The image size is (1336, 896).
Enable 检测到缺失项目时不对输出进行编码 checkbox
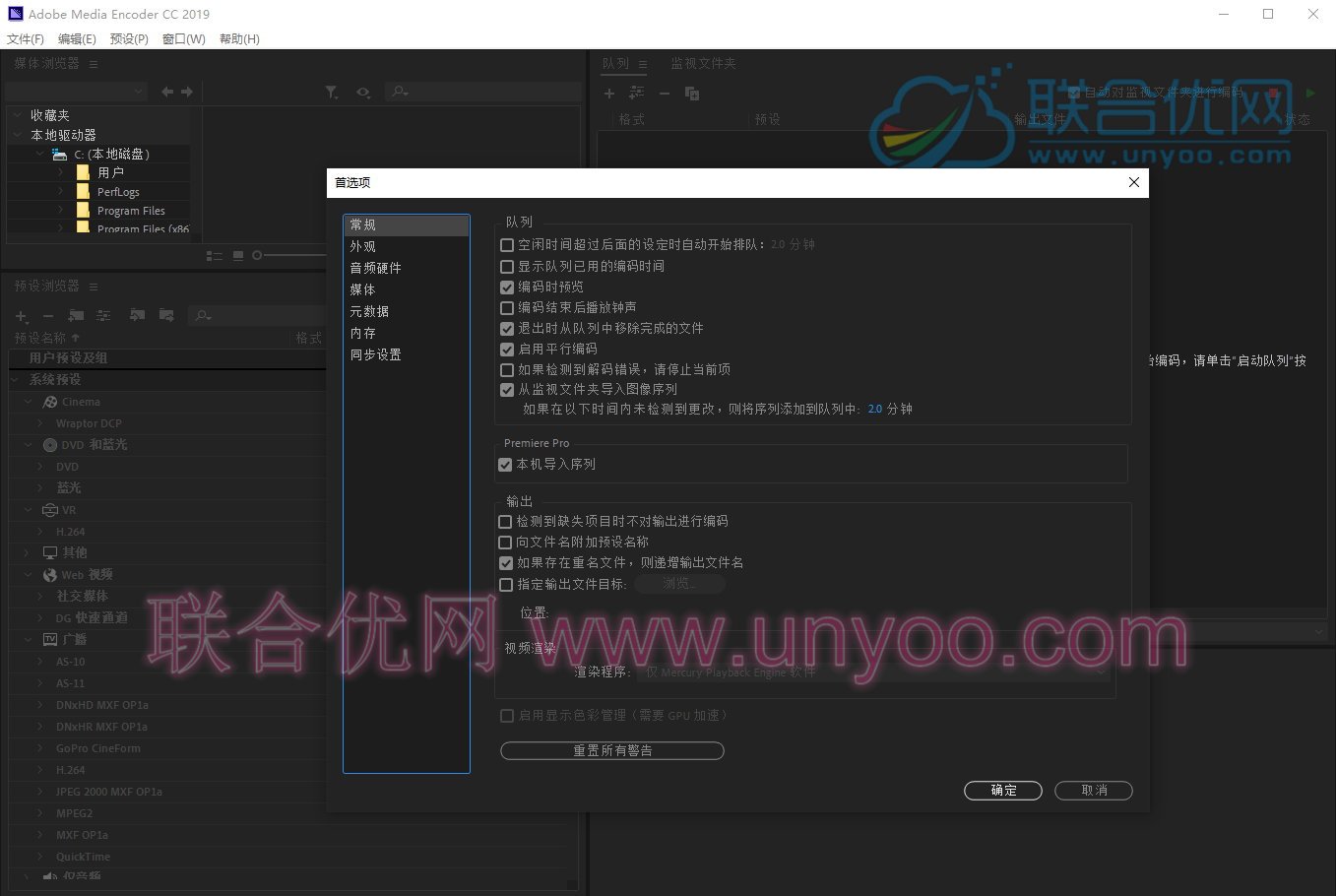505,522
